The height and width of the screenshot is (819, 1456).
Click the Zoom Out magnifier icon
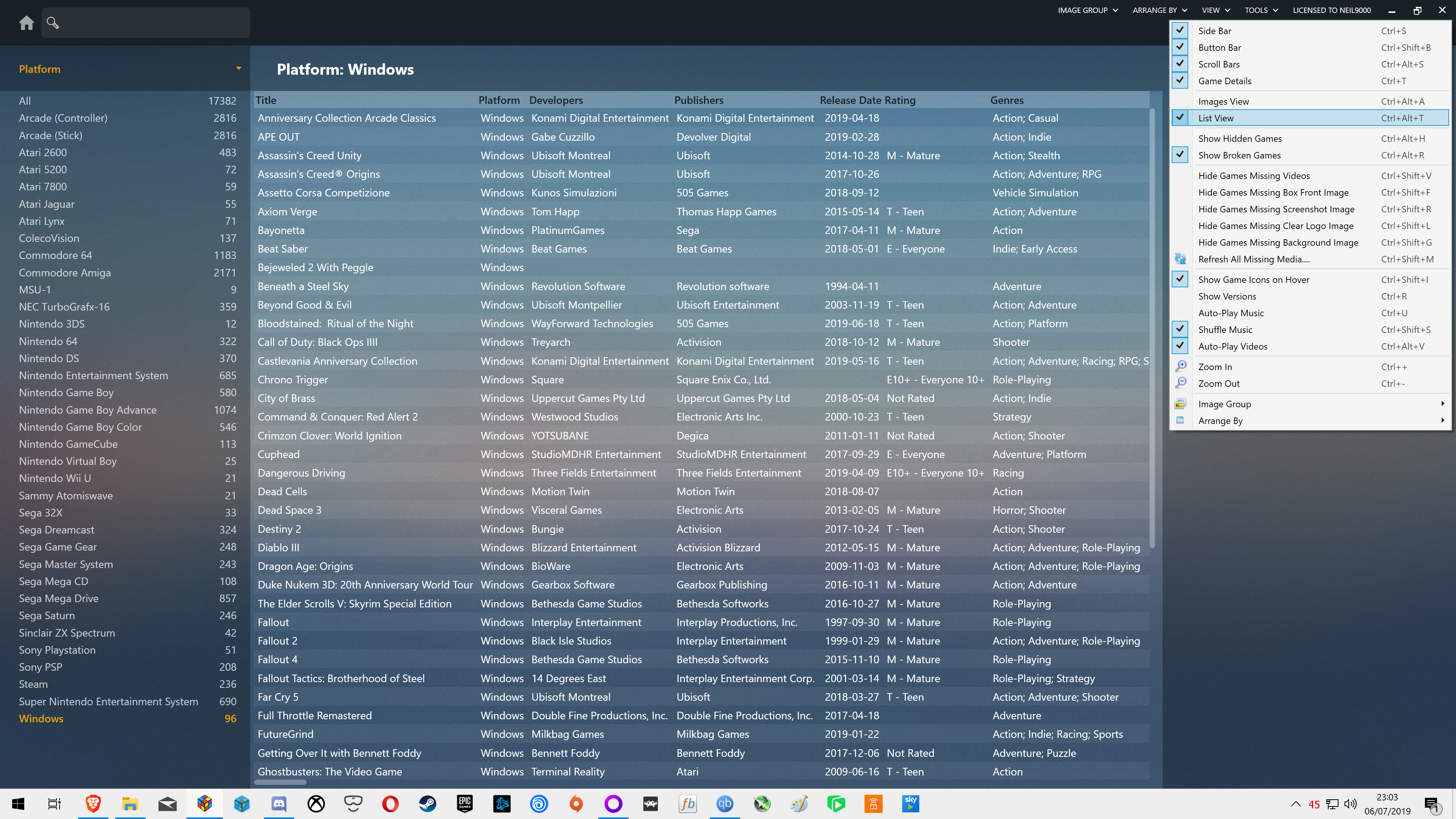point(1180,383)
